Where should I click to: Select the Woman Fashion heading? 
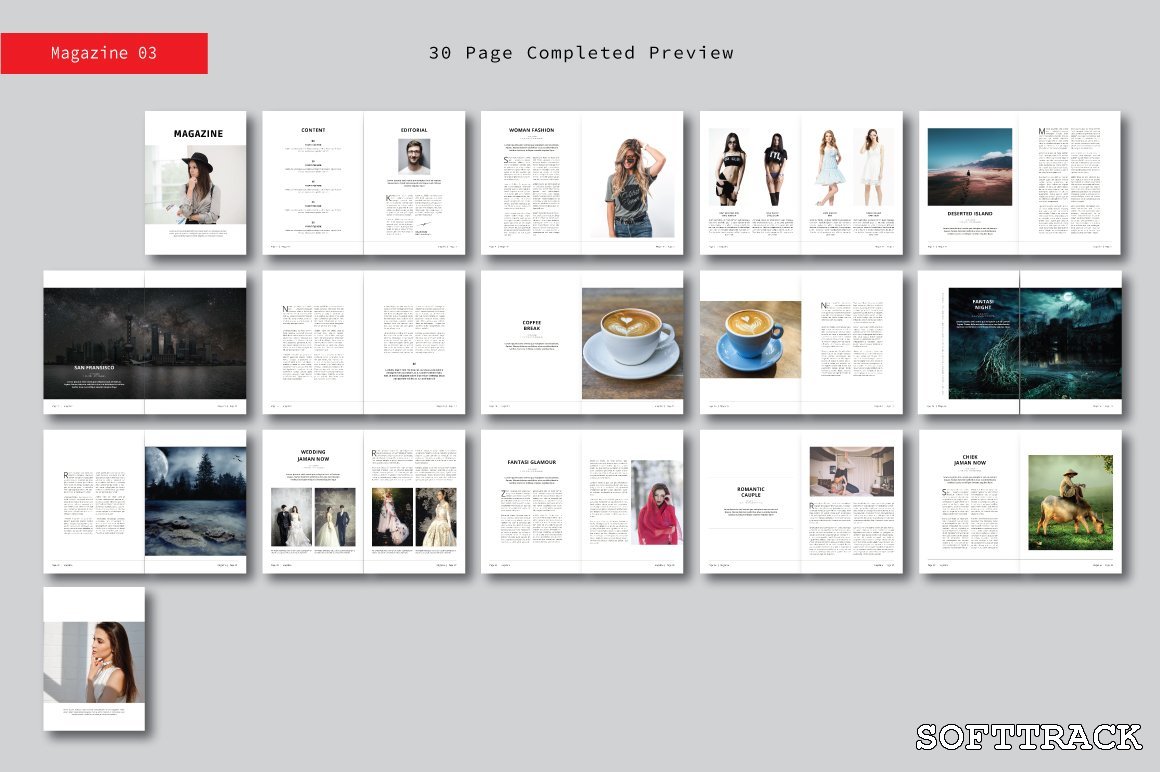tap(531, 130)
